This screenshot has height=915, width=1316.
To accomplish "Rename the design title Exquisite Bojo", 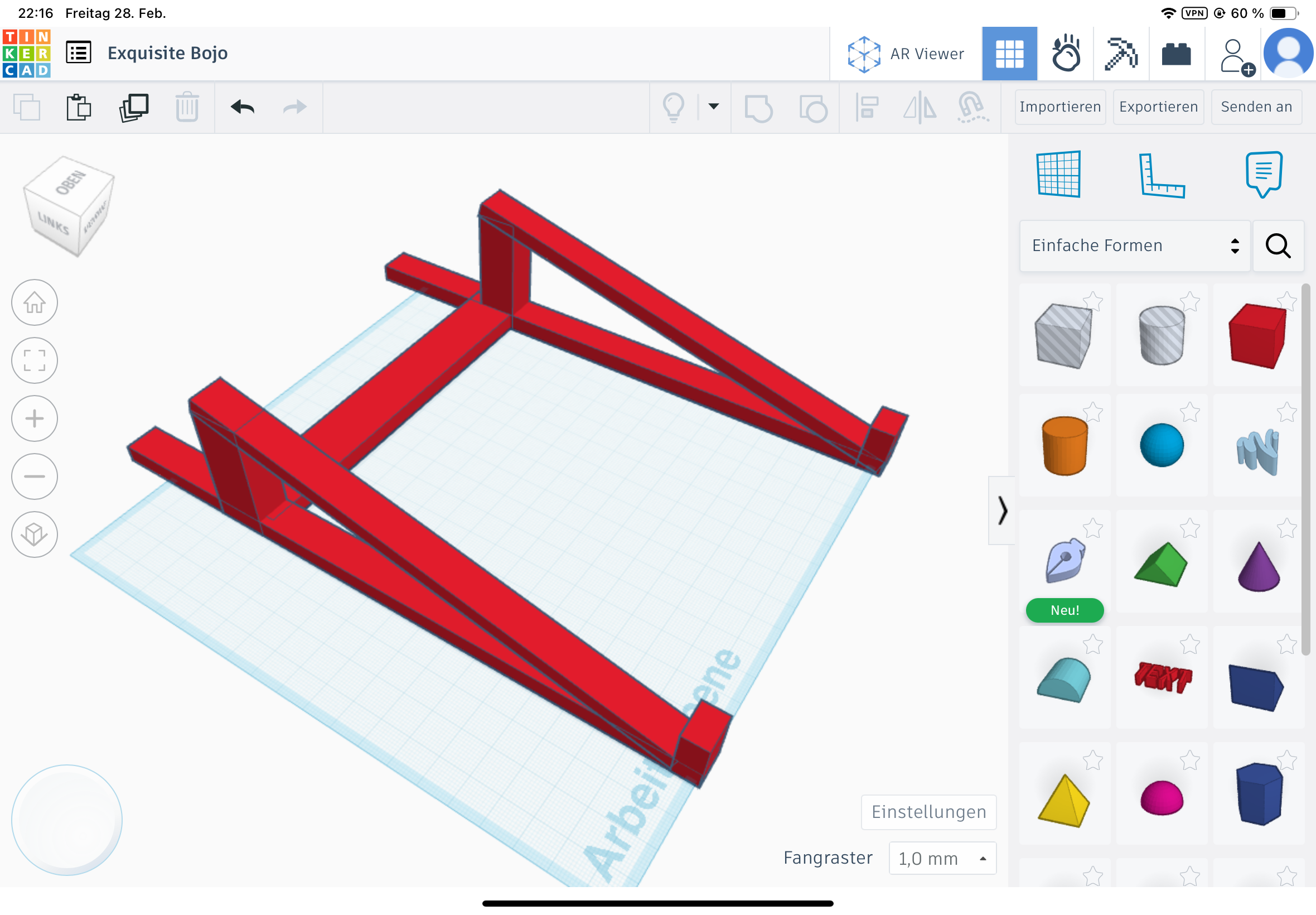I will [x=167, y=53].
